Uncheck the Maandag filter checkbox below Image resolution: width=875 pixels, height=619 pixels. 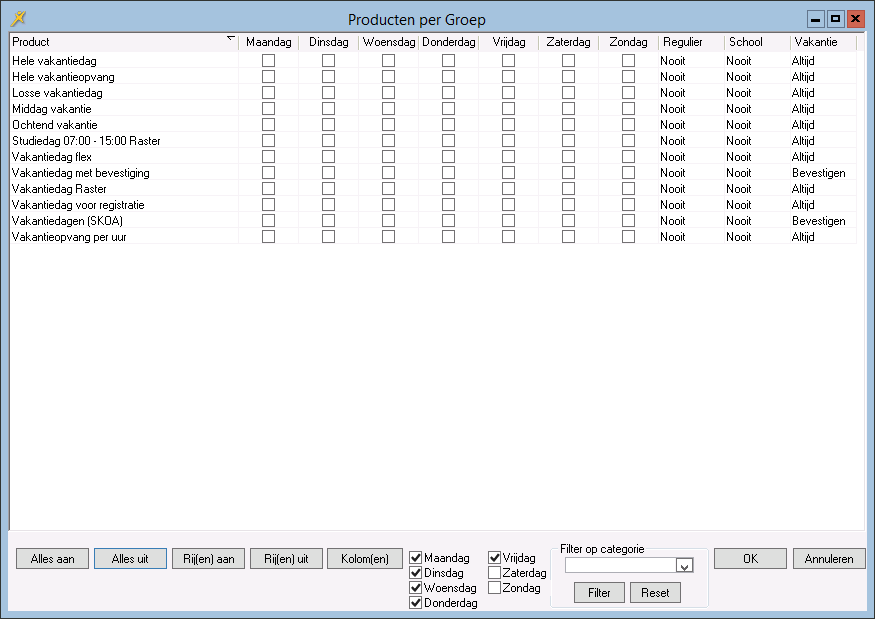tap(416, 558)
